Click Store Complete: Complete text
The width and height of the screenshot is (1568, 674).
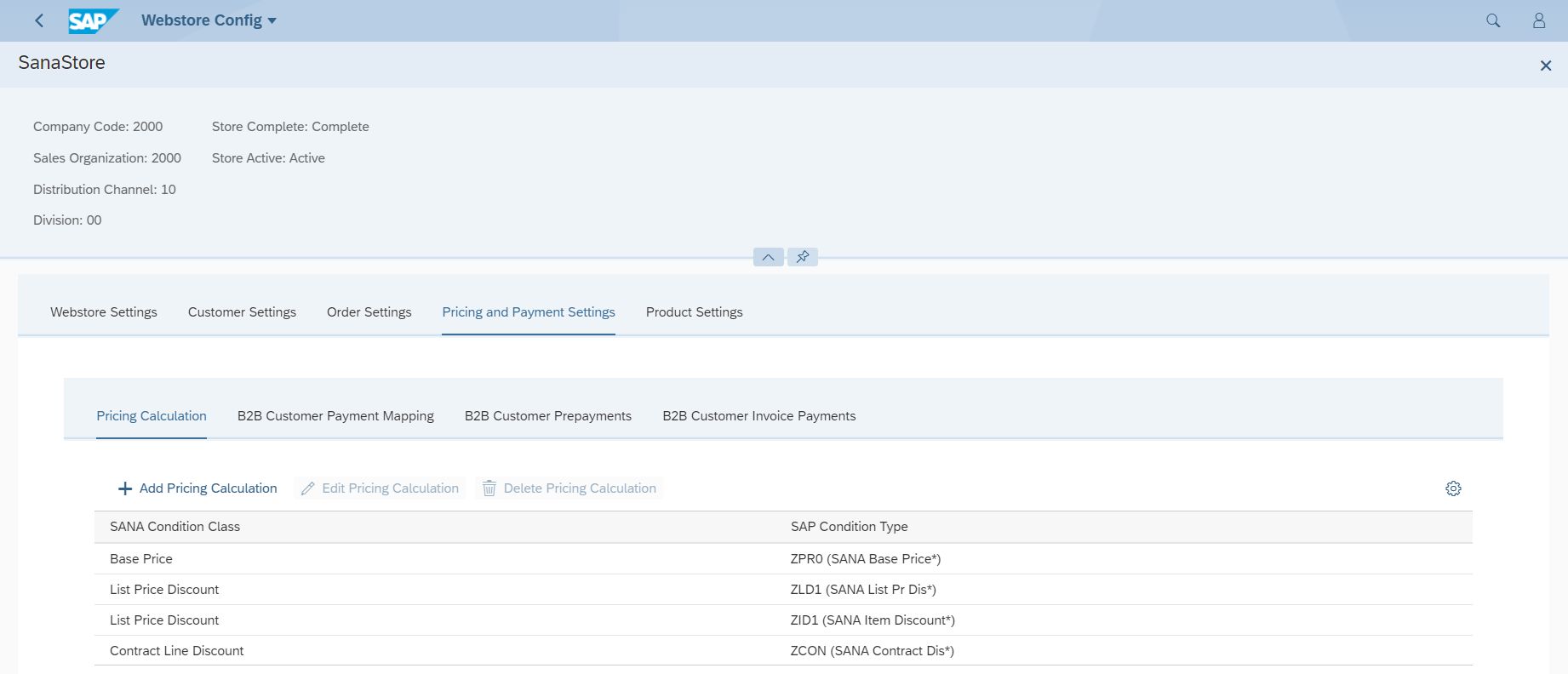290,127
